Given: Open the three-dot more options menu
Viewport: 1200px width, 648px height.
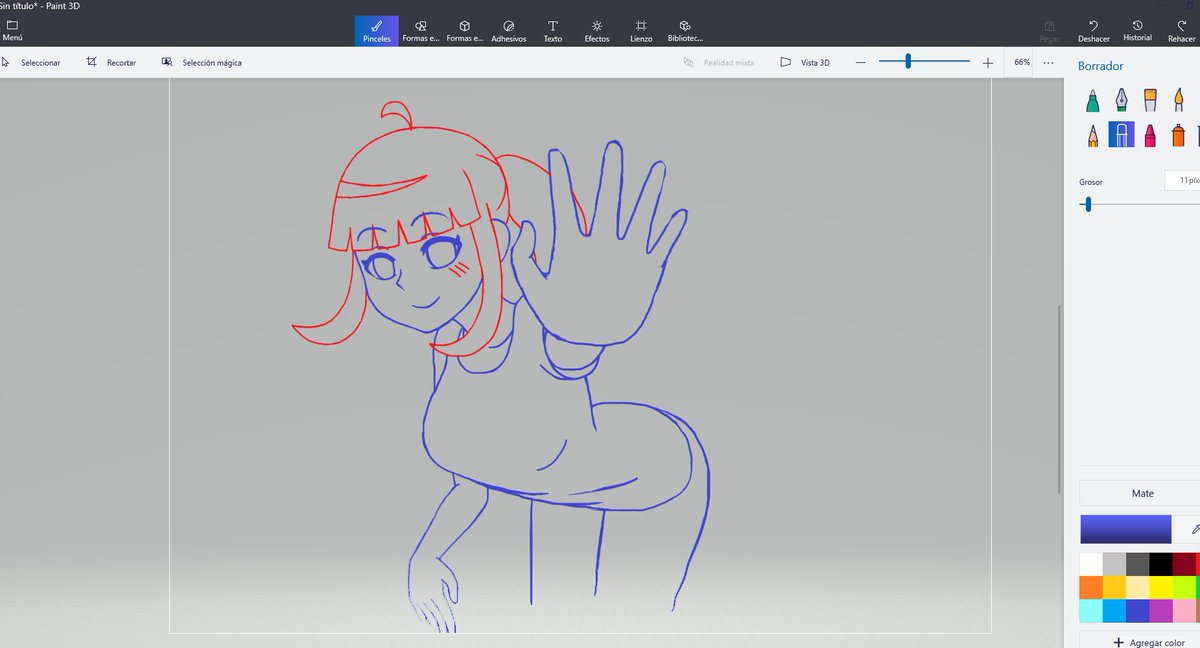Looking at the screenshot, I should pyautogui.click(x=1048, y=62).
